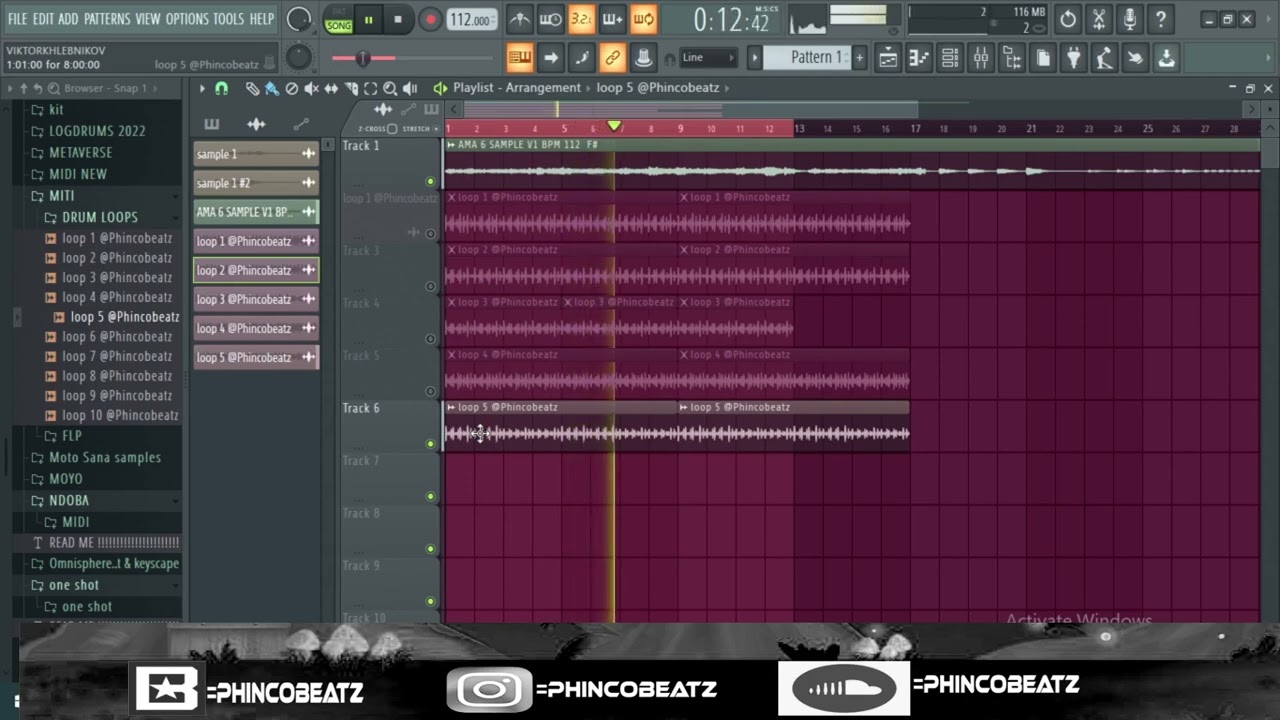Select the Paint brush tool
The image size is (1280, 720).
[271, 88]
